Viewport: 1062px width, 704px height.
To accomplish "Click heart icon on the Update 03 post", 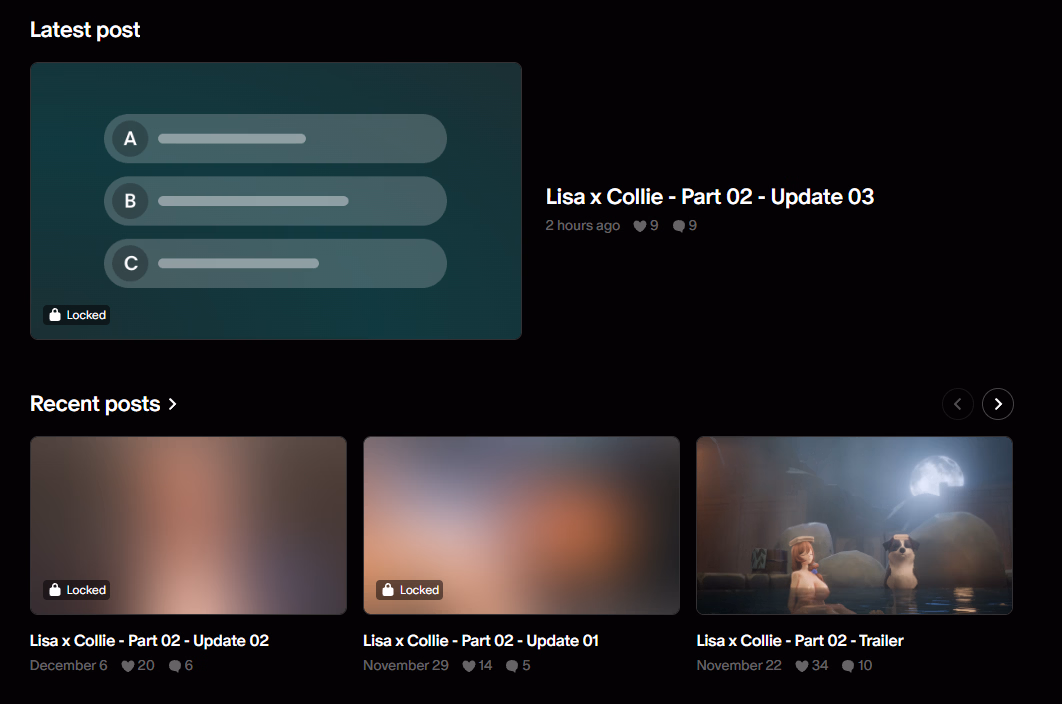I will 640,226.
